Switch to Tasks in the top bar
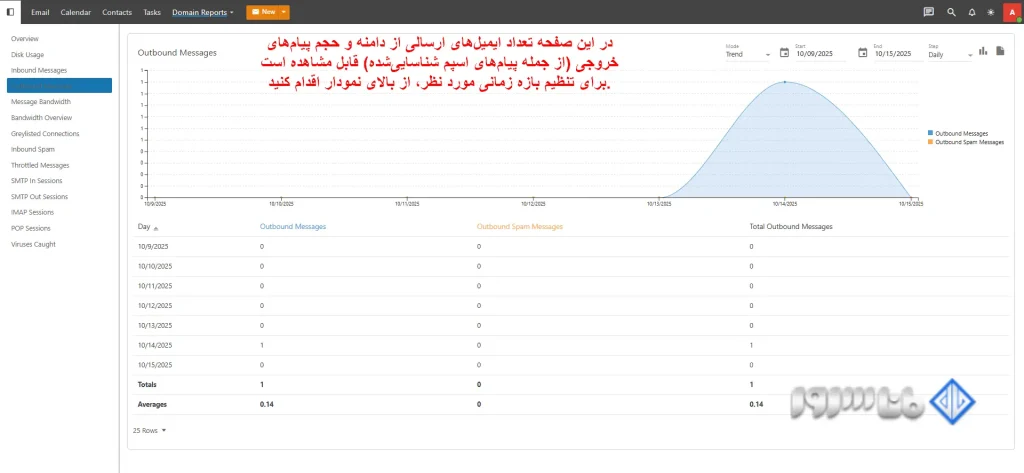Image resolution: width=1024 pixels, height=473 pixels. 152,12
